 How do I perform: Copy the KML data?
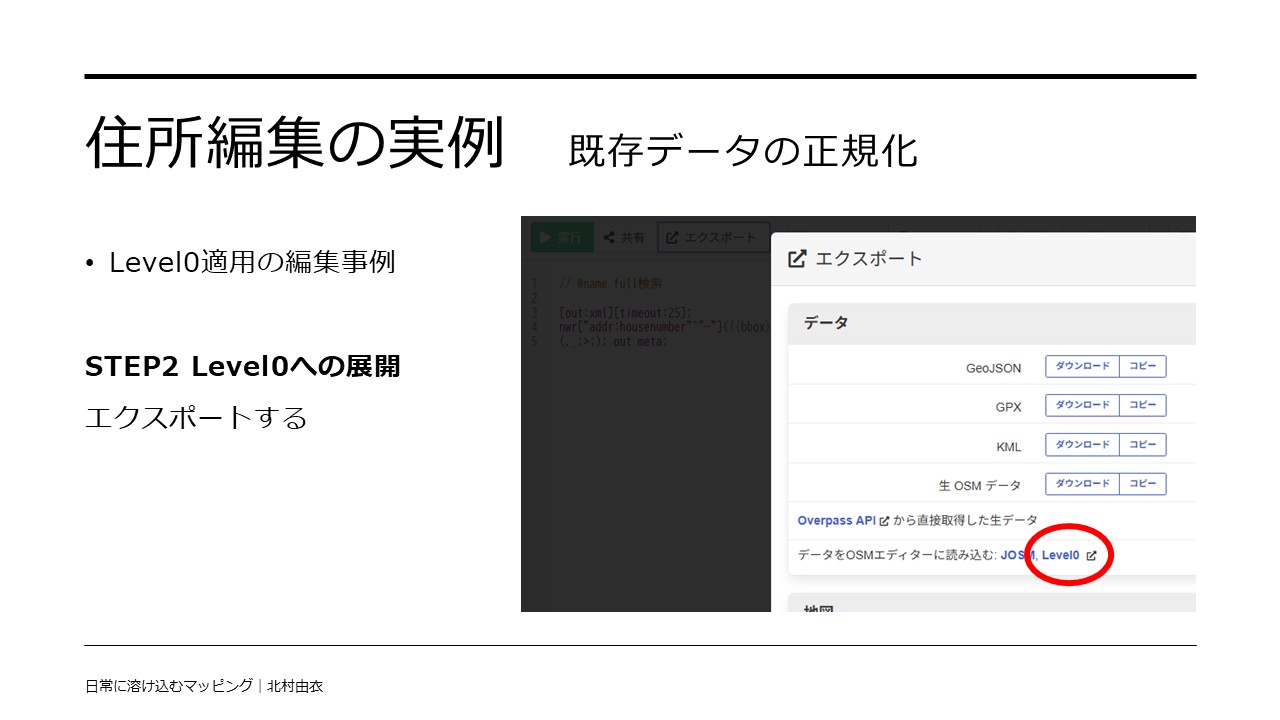click(1143, 444)
